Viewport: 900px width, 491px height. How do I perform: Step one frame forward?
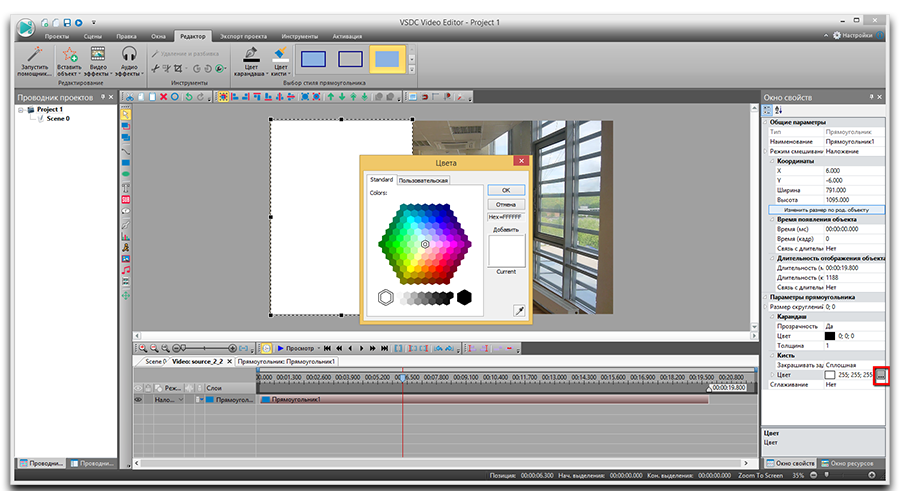pos(362,348)
